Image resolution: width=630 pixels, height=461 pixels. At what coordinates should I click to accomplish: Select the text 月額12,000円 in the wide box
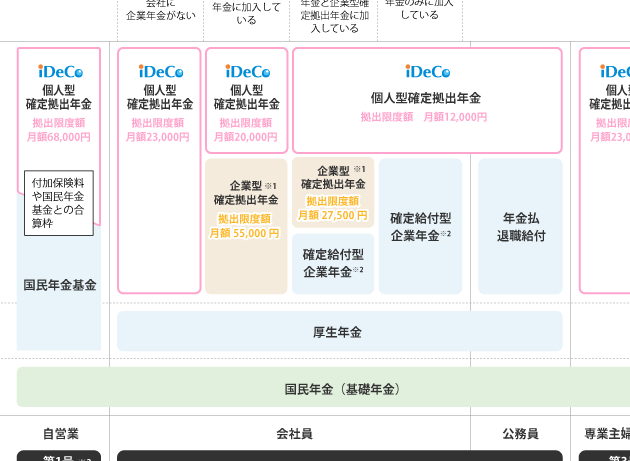[x=455, y=117]
